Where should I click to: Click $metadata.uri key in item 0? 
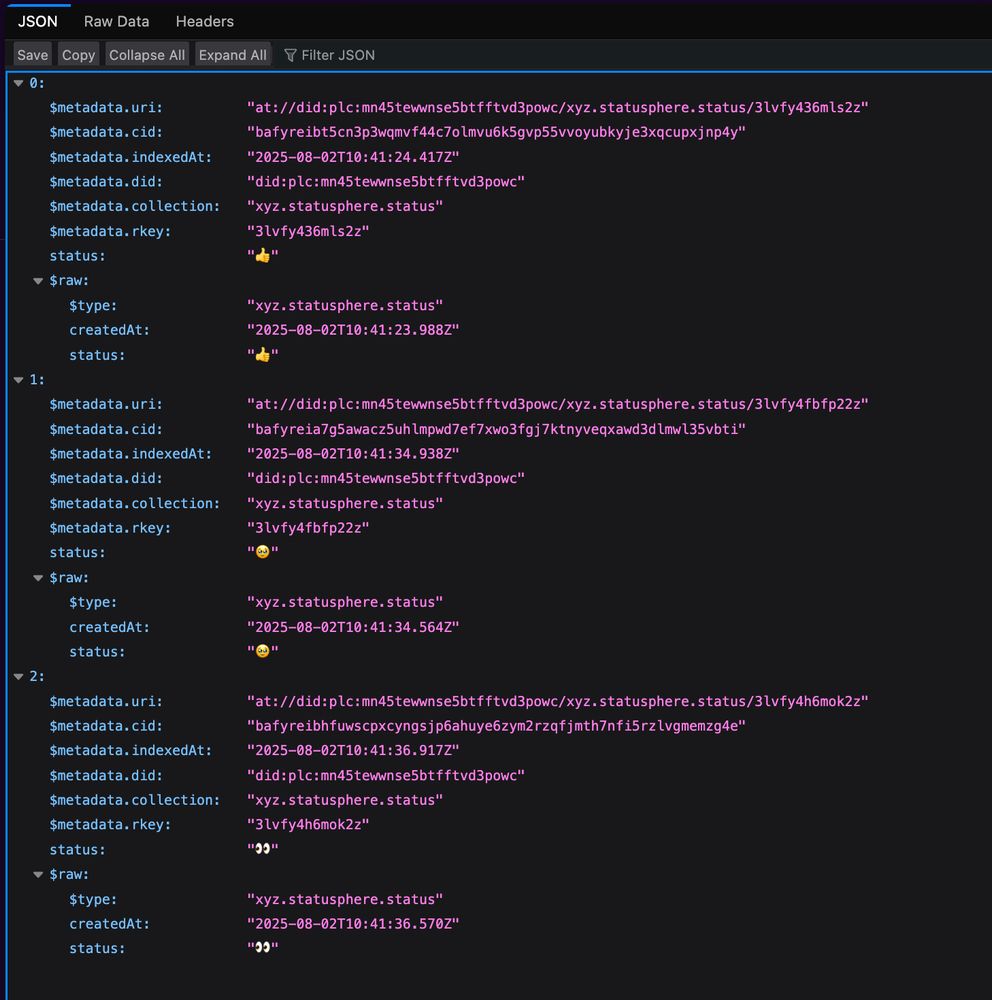(x=106, y=108)
